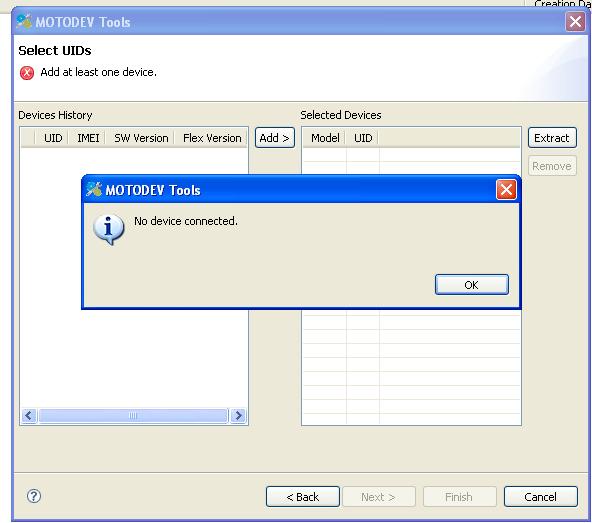
Task: Click the 'No device connected.' message text
Action: [186, 221]
